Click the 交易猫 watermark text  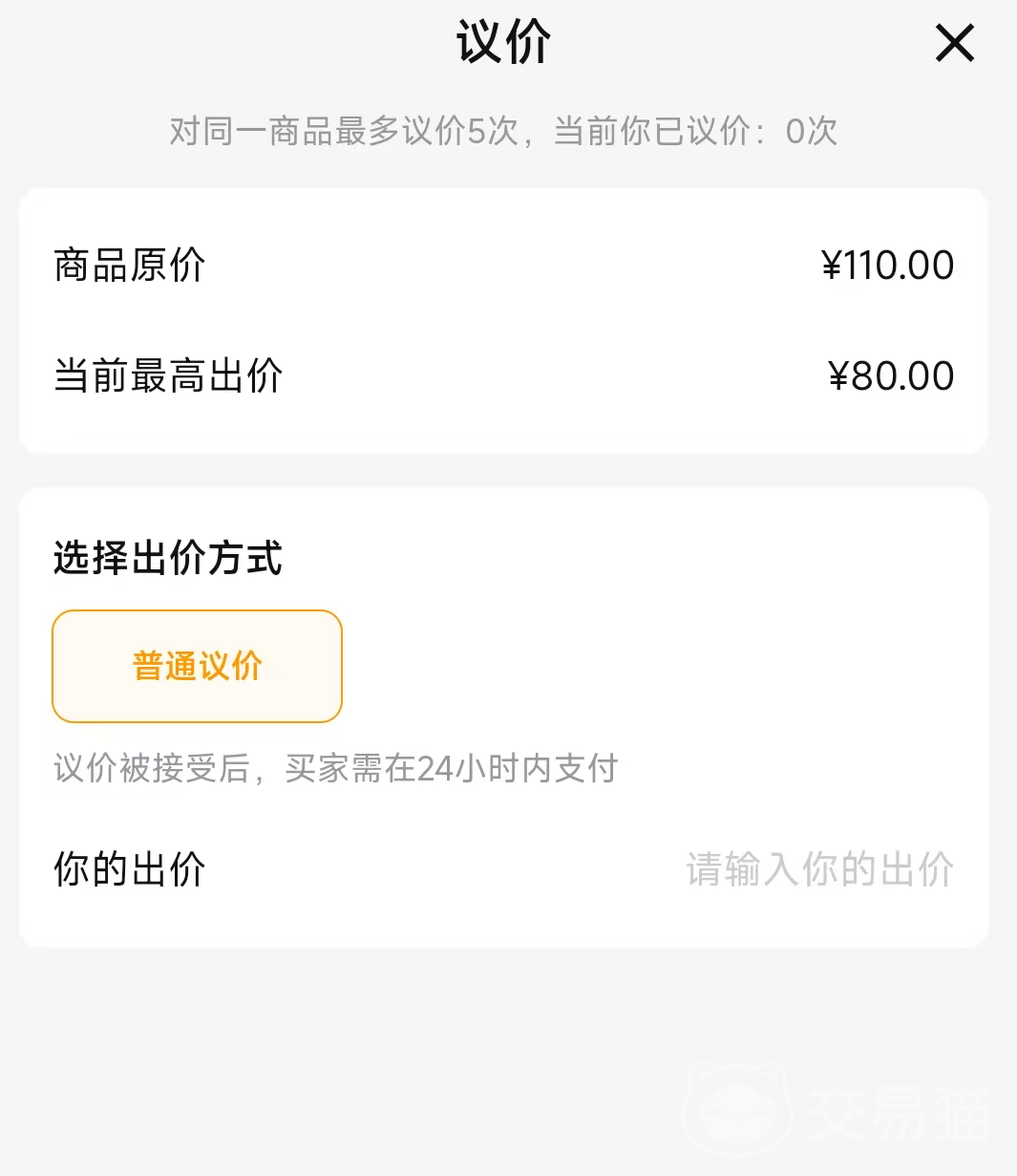click(898, 1113)
